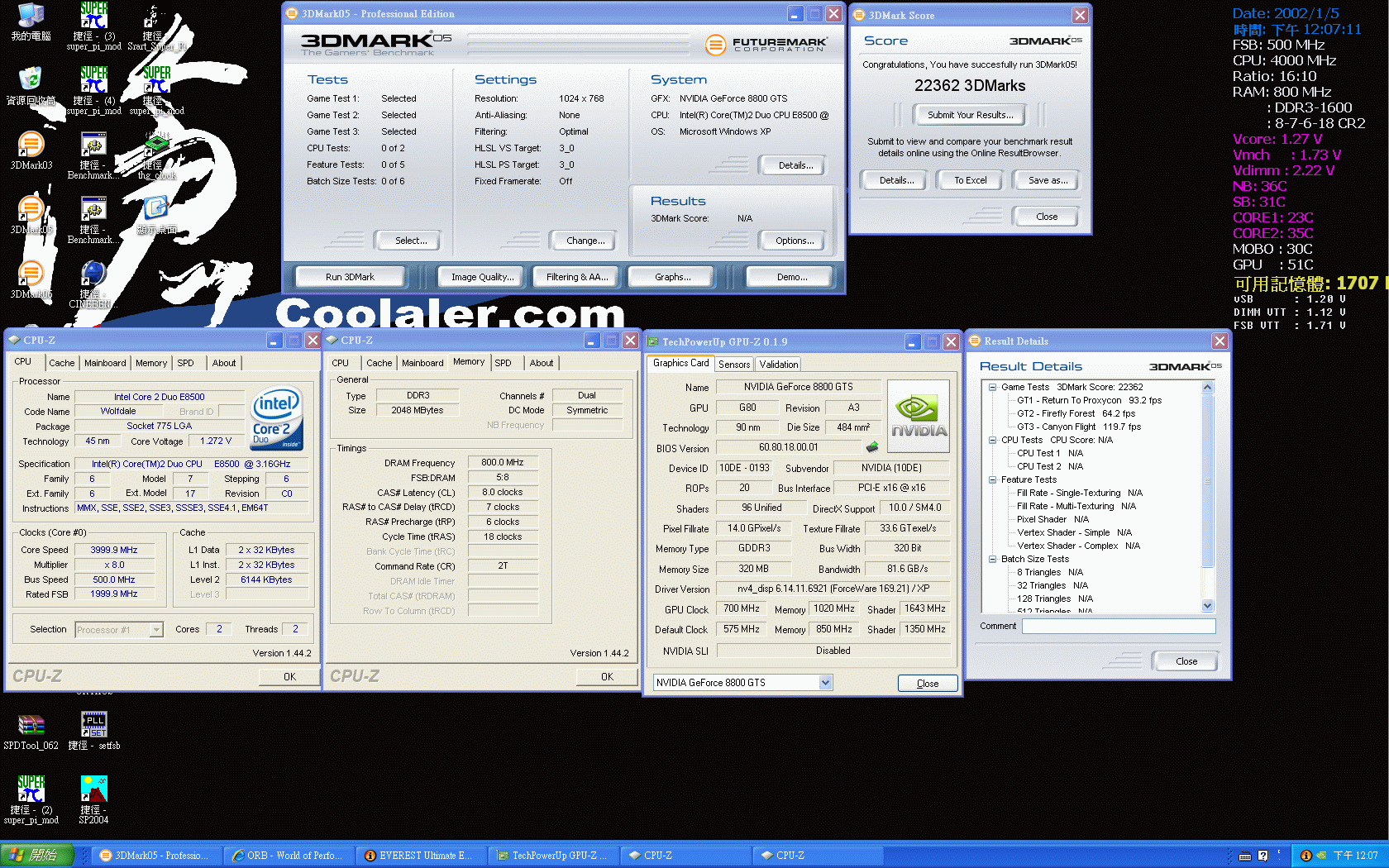Screen dimensions: 1389x868
Task: Open the 資源回收筒 recycle bin icon
Action: click(x=31, y=86)
